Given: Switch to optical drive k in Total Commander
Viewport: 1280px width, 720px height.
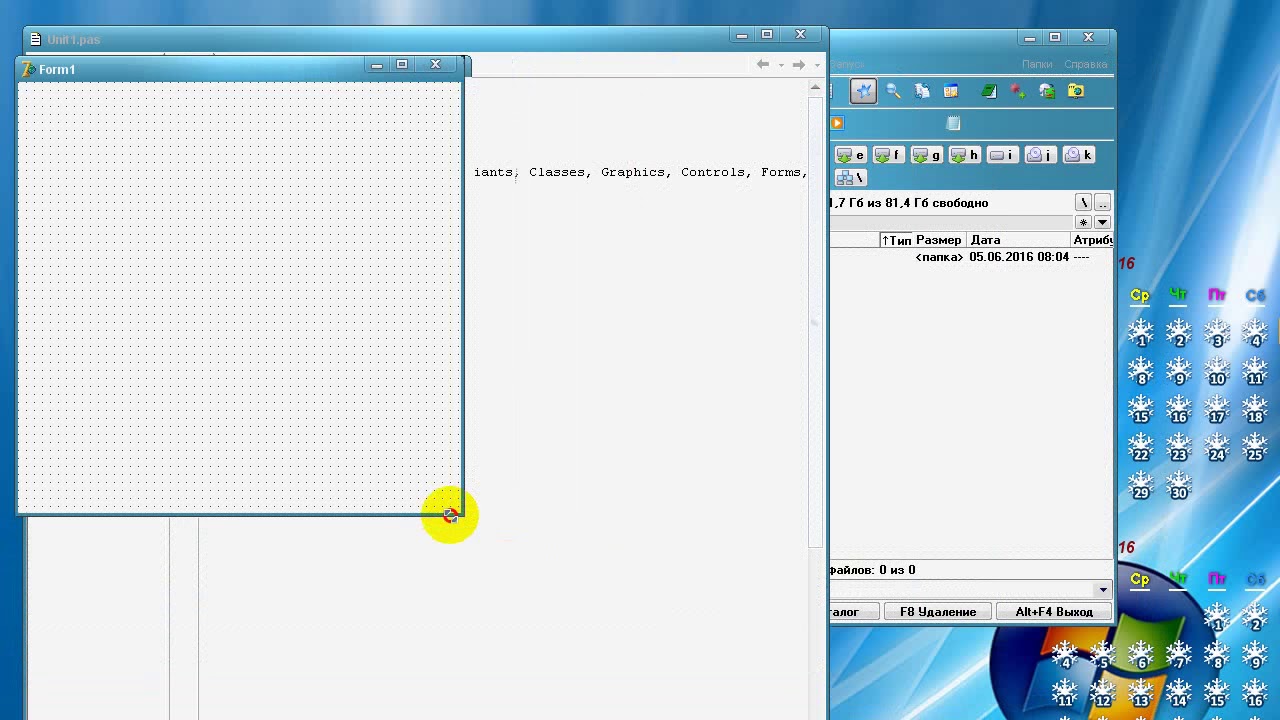Looking at the screenshot, I should tap(1078, 155).
